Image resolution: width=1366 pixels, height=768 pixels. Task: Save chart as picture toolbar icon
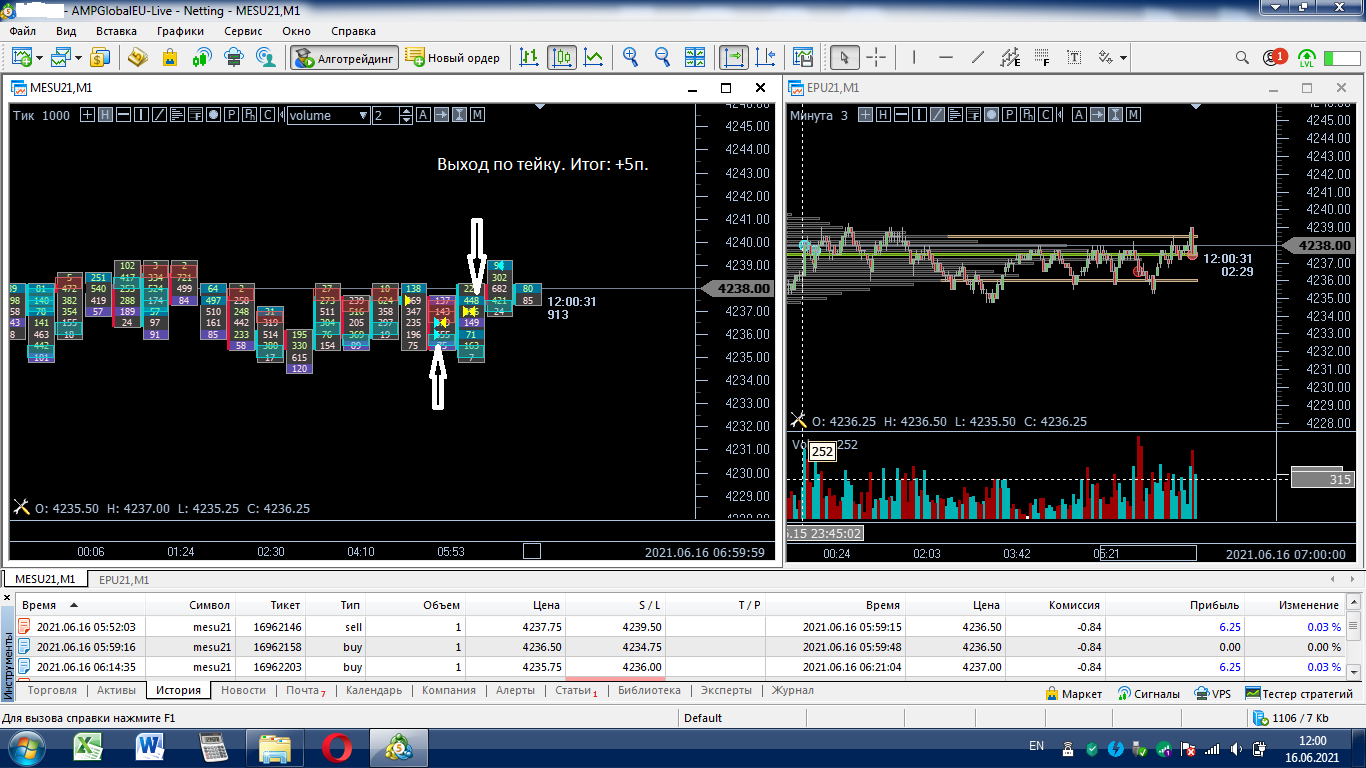[x=802, y=57]
